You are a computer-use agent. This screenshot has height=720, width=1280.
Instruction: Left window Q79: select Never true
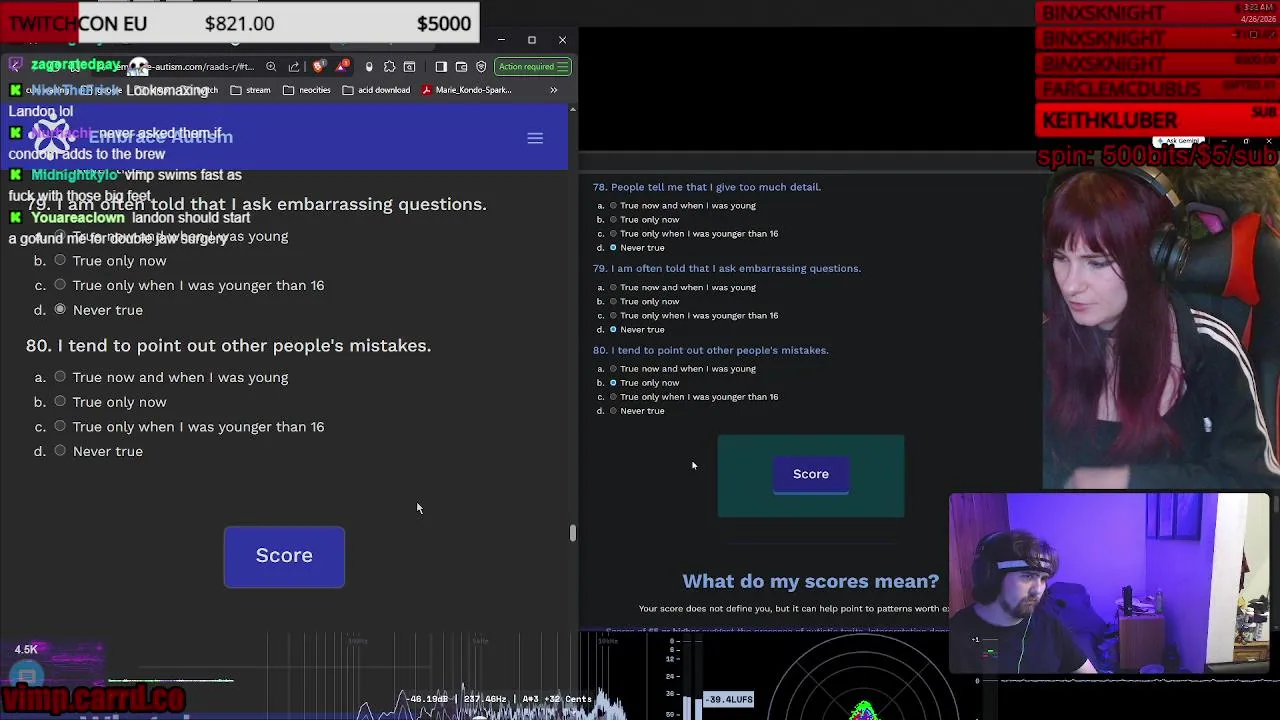pyautogui.click(x=60, y=310)
